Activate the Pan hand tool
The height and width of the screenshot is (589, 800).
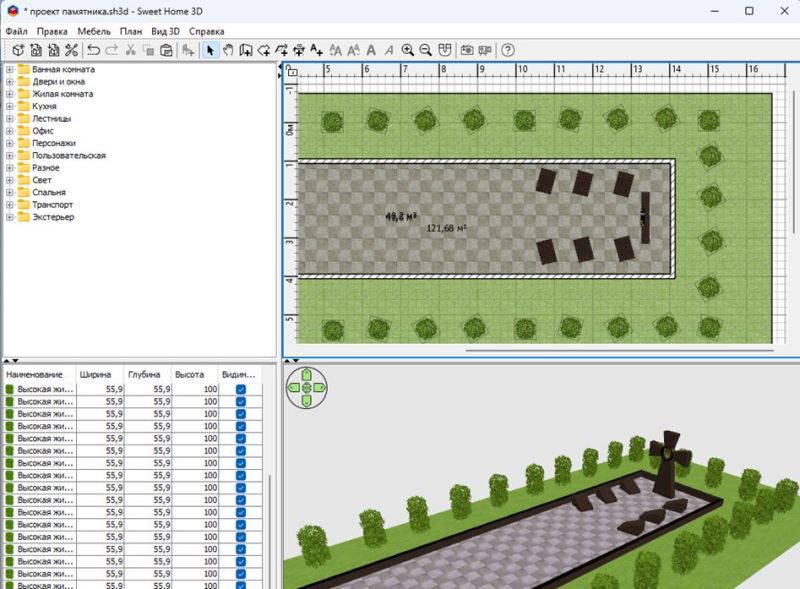click(x=228, y=50)
